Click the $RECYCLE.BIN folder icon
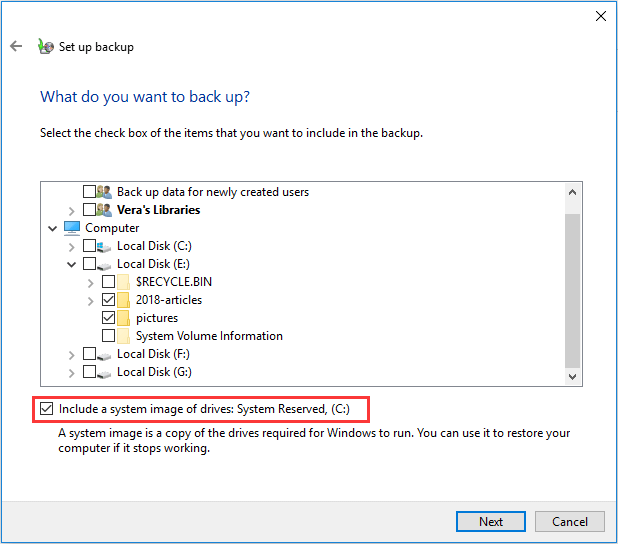 click(x=123, y=282)
